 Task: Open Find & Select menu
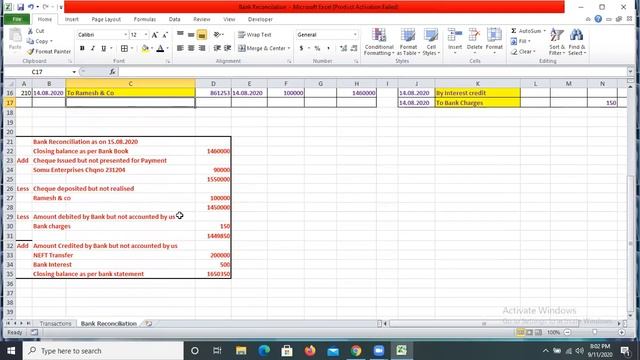point(576,42)
